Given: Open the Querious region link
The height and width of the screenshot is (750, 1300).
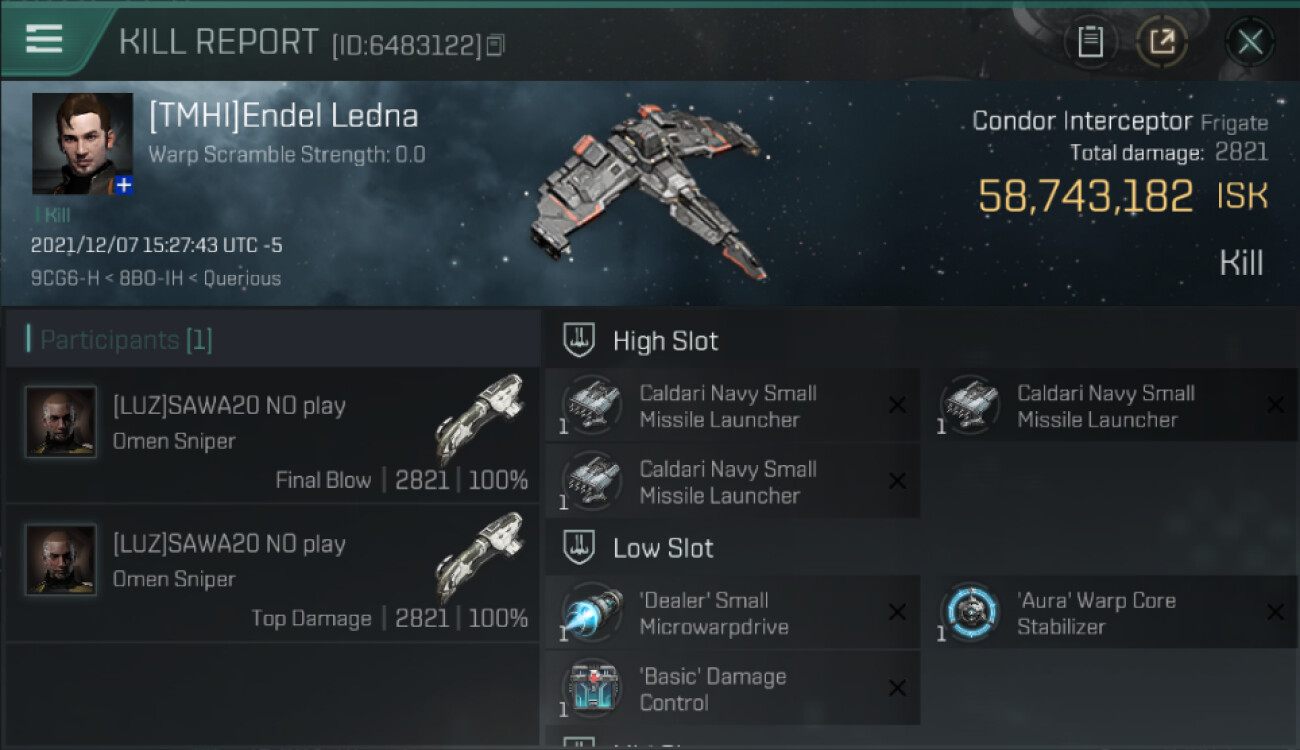Looking at the screenshot, I should pos(242,278).
